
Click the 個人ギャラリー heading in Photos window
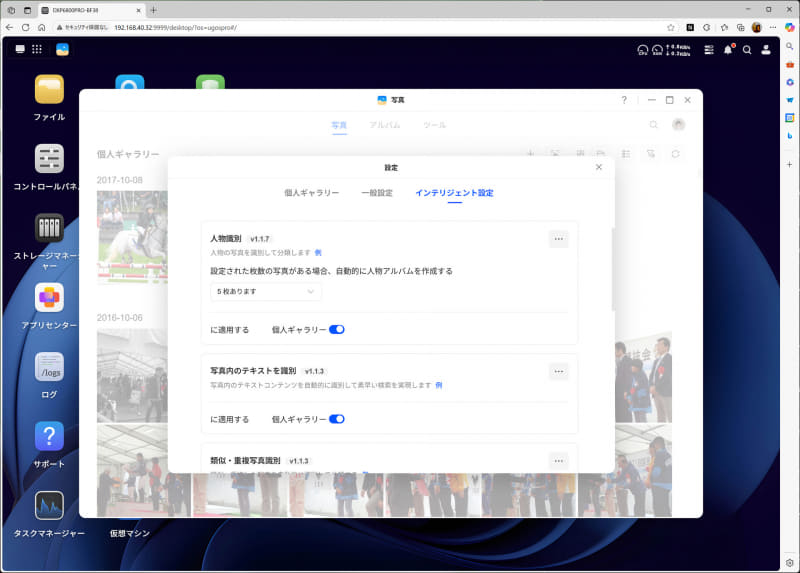click(128, 154)
